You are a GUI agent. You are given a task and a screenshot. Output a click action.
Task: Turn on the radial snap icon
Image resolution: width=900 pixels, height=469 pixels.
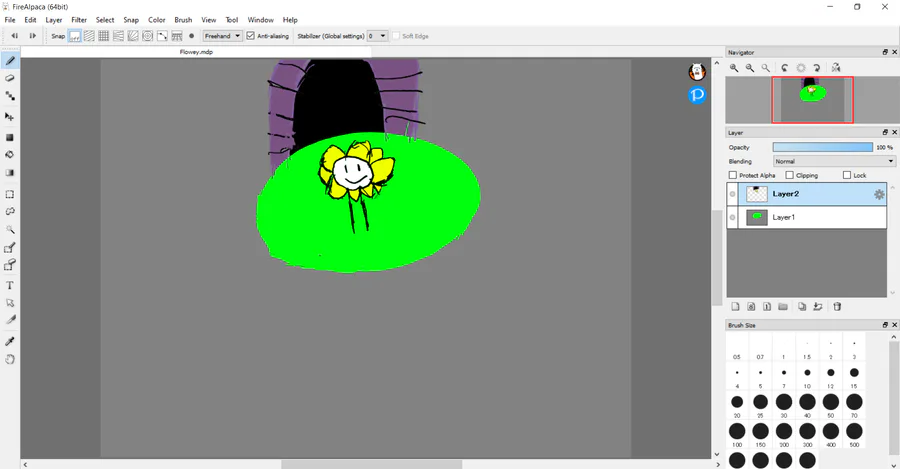[133, 36]
